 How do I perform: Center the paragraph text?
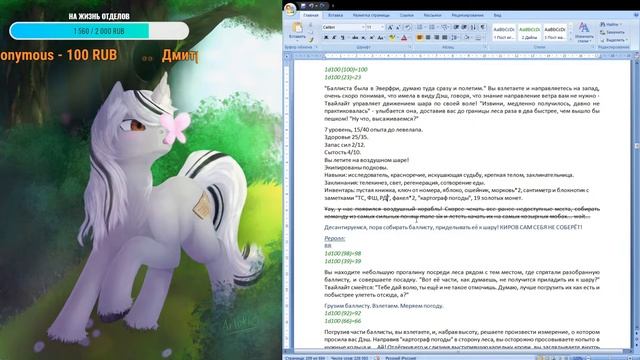428,38
